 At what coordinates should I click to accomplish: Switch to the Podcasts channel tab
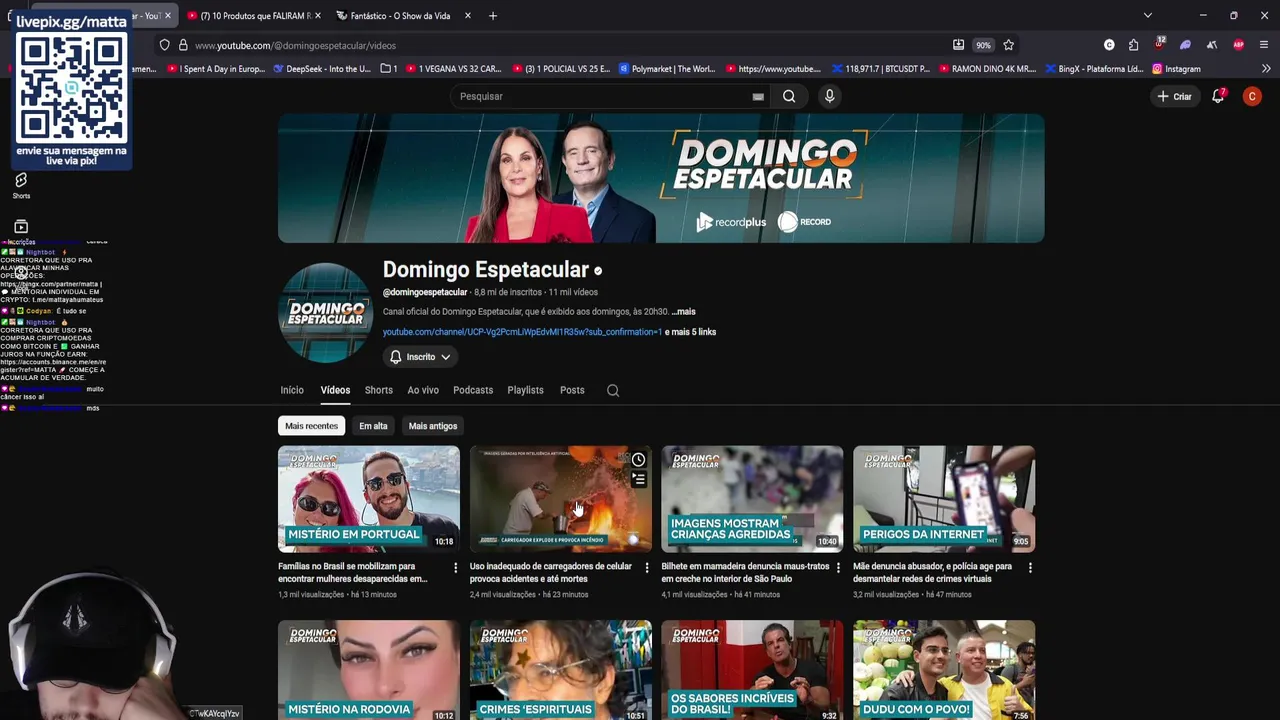tap(473, 390)
